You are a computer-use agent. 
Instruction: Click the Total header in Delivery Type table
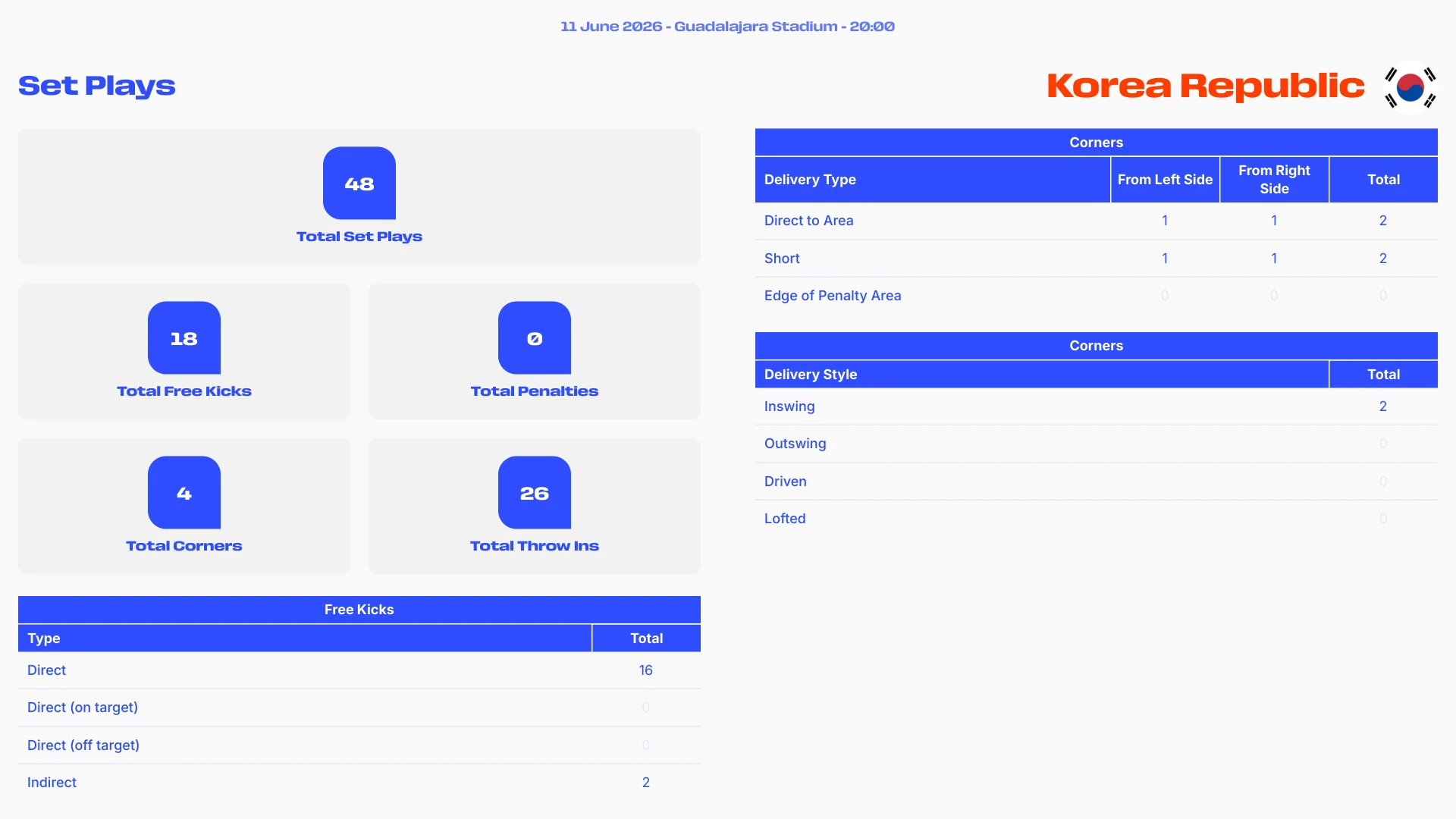(x=1384, y=180)
